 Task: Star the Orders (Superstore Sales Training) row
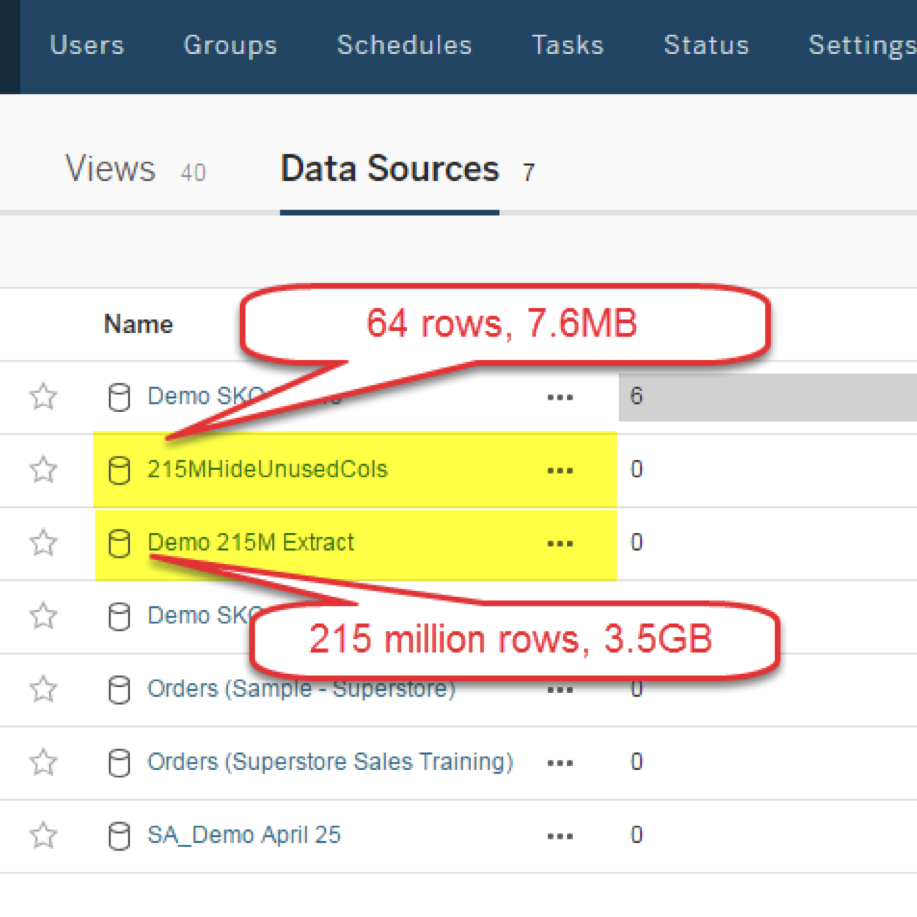tap(43, 762)
